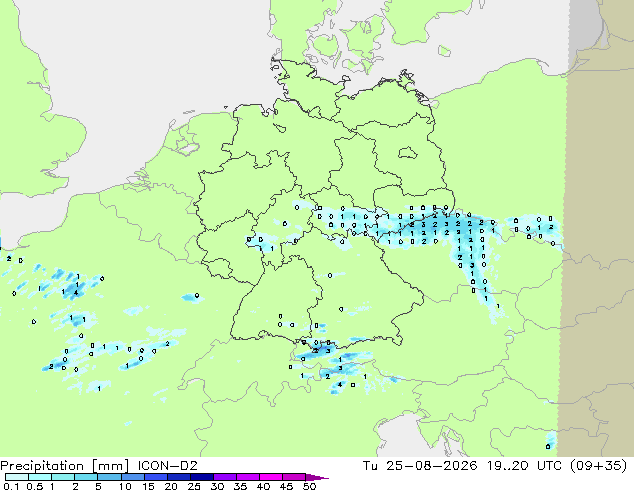Click the 25–30 mm dark navy swatch

point(201,477)
